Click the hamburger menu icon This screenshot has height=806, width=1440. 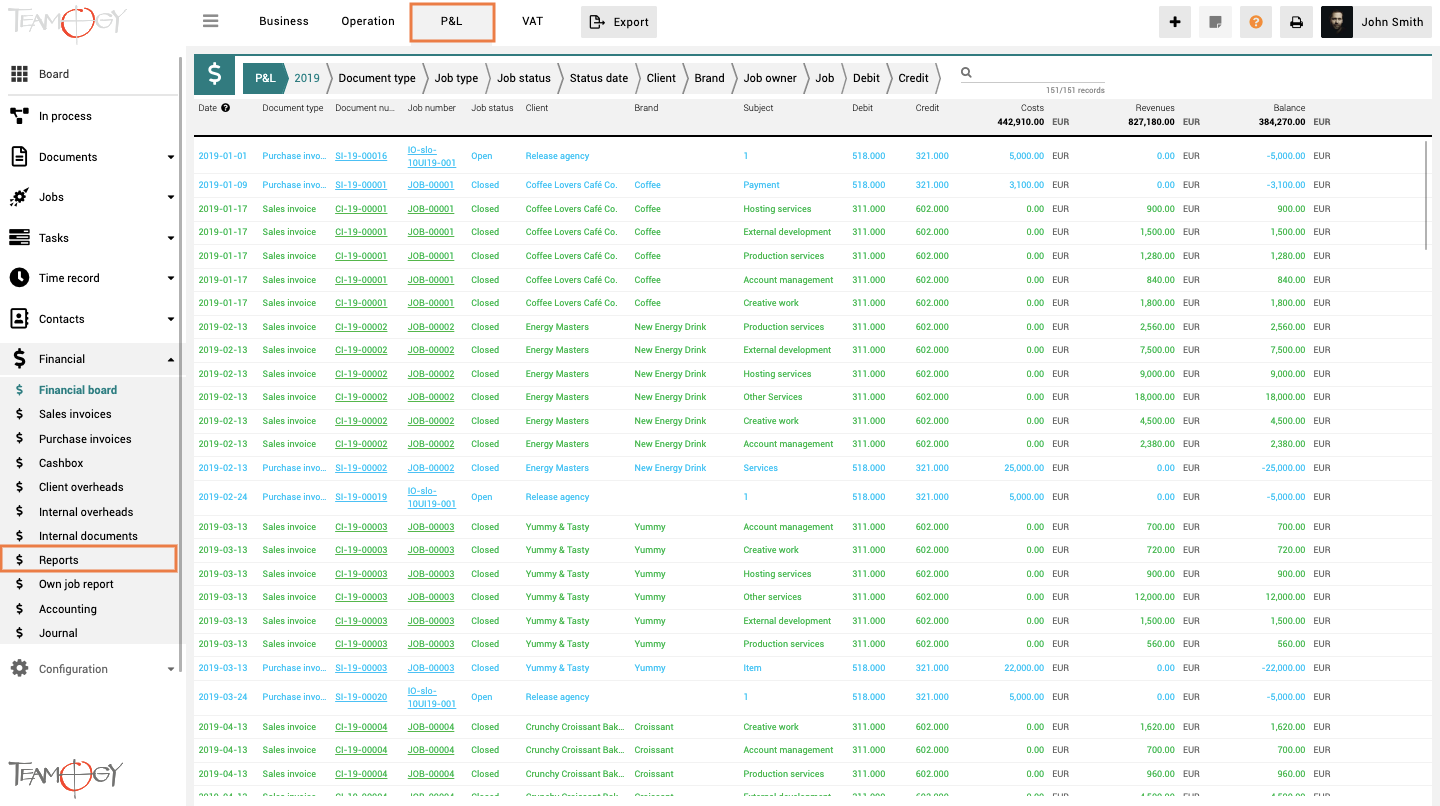point(210,21)
